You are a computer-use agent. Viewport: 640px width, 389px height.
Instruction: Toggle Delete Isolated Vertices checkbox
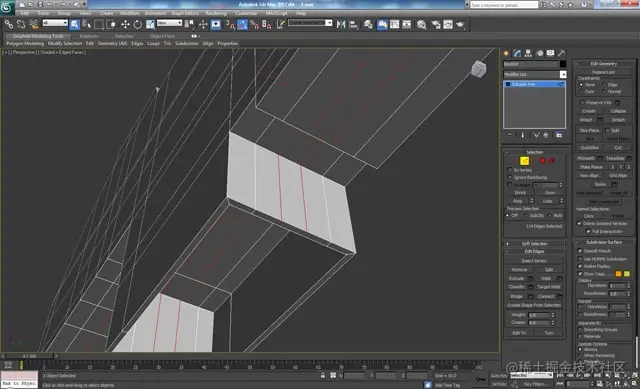click(x=579, y=223)
